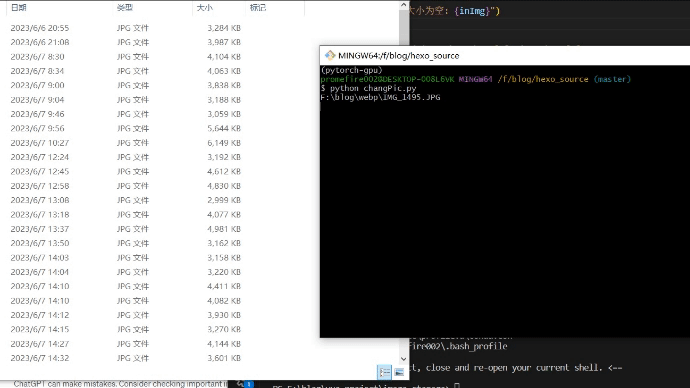Select the file dated 2023/6/7 9:46
The image size is (690, 388).
(37, 114)
